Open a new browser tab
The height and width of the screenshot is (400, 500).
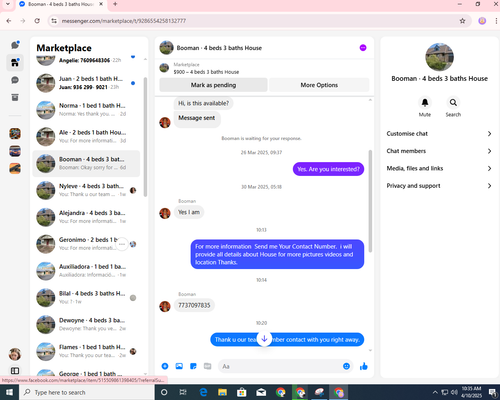(x=115, y=4)
